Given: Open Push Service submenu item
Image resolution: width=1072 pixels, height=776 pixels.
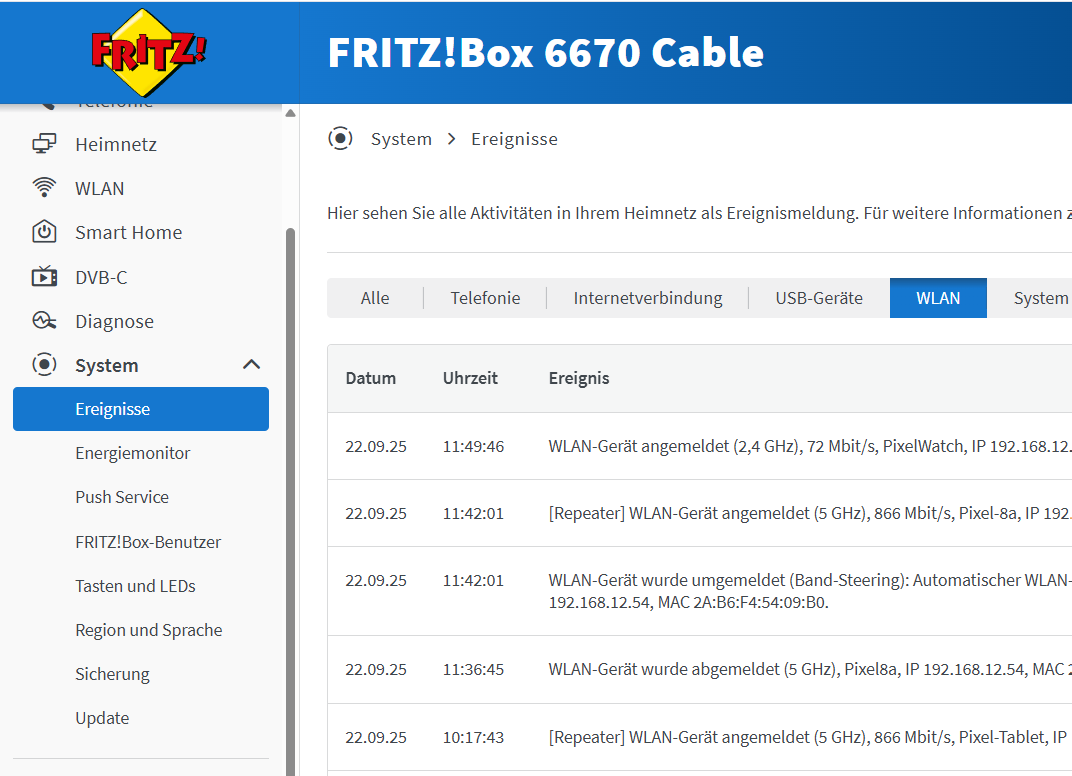Looking at the screenshot, I should pos(122,497).
